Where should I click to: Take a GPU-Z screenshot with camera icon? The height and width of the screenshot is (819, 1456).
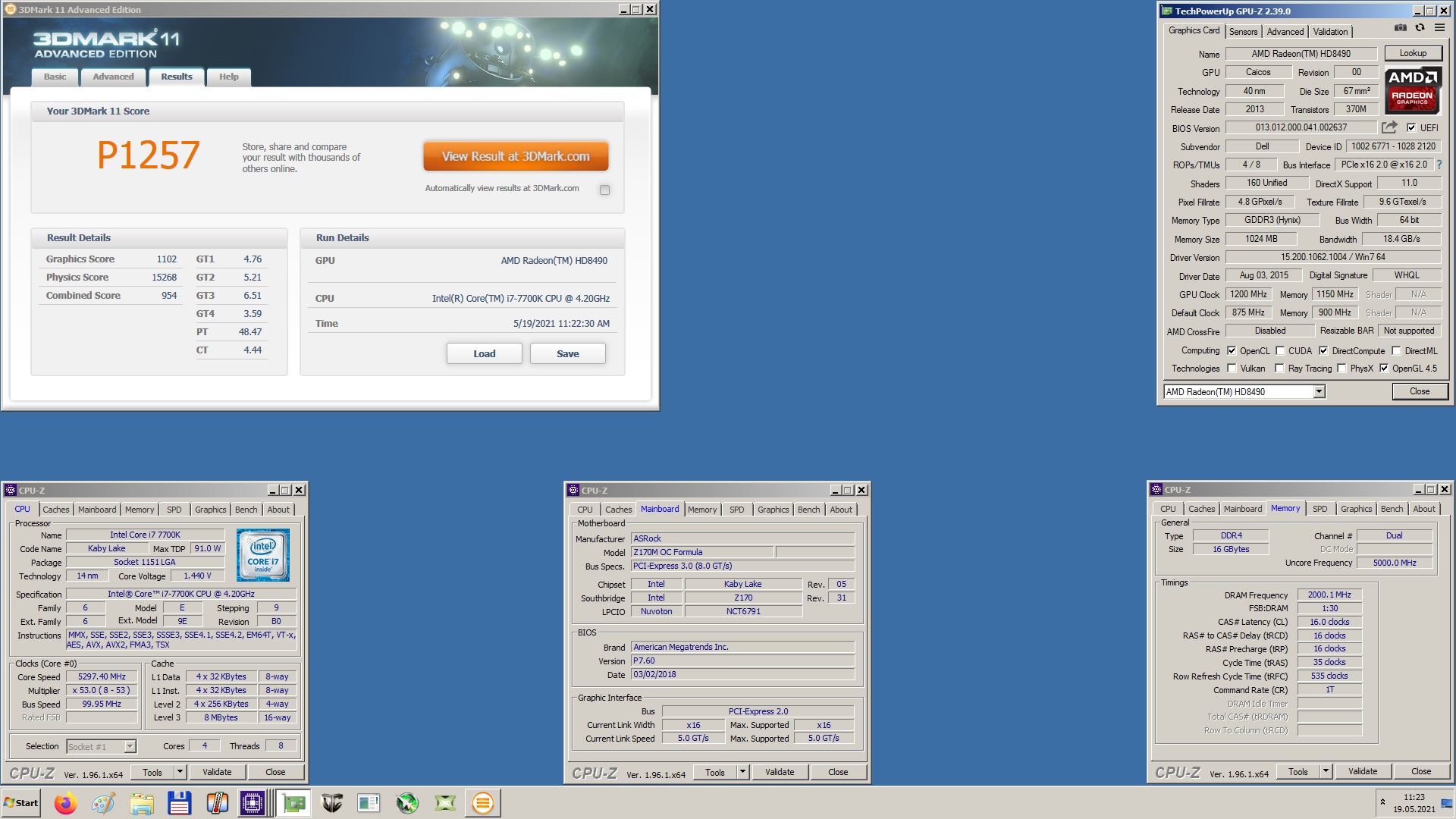pos(1400,28)
